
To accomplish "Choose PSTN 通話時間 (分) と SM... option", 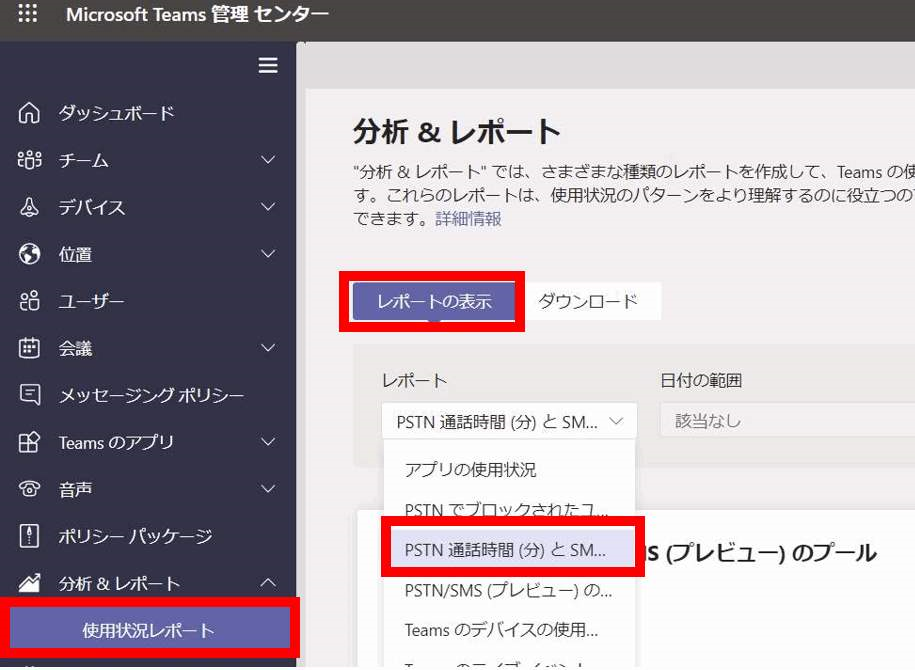I will pos(512,549).
